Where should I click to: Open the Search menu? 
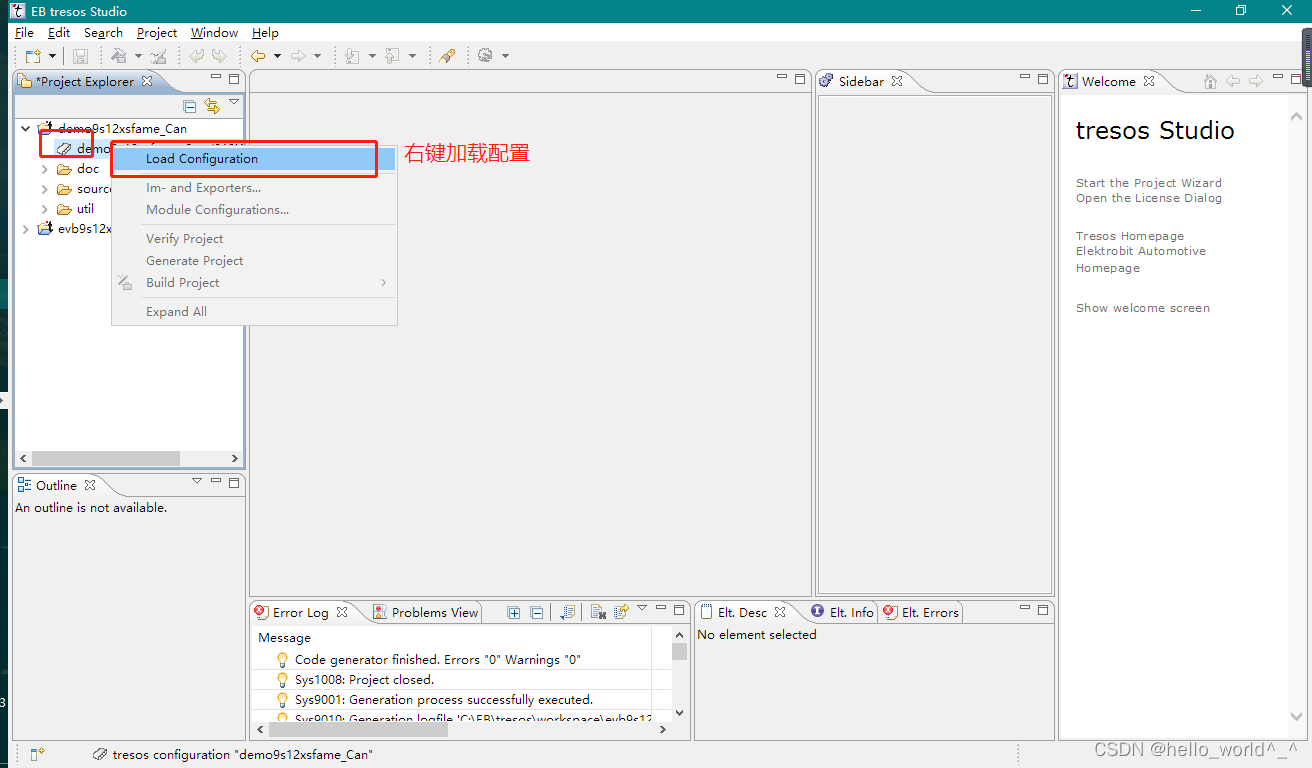point(103,33)
